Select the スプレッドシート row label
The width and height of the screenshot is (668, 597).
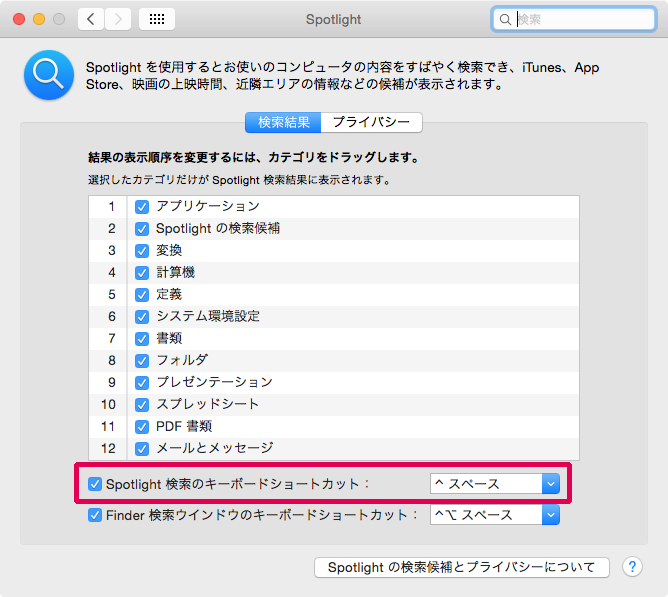tap(207, 404)
